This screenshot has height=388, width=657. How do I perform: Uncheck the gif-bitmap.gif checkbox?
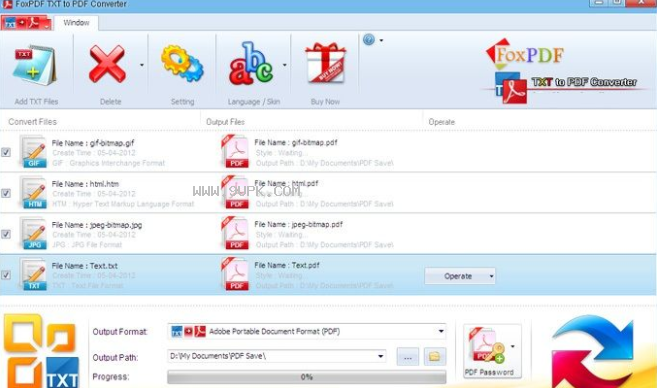(x=6, y=152)
